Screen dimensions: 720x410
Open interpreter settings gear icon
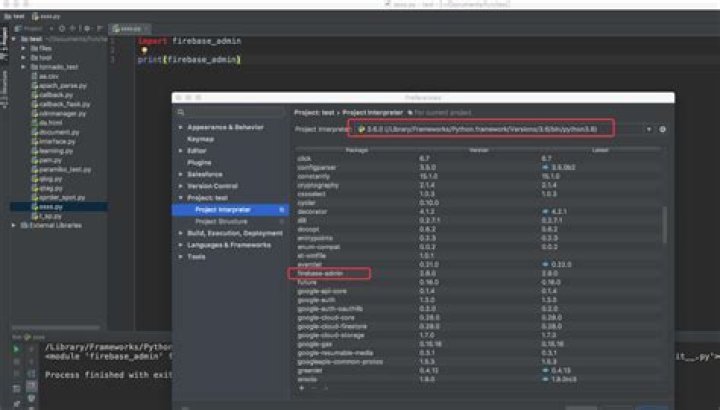pyautogui.click(x=662, y=129)
